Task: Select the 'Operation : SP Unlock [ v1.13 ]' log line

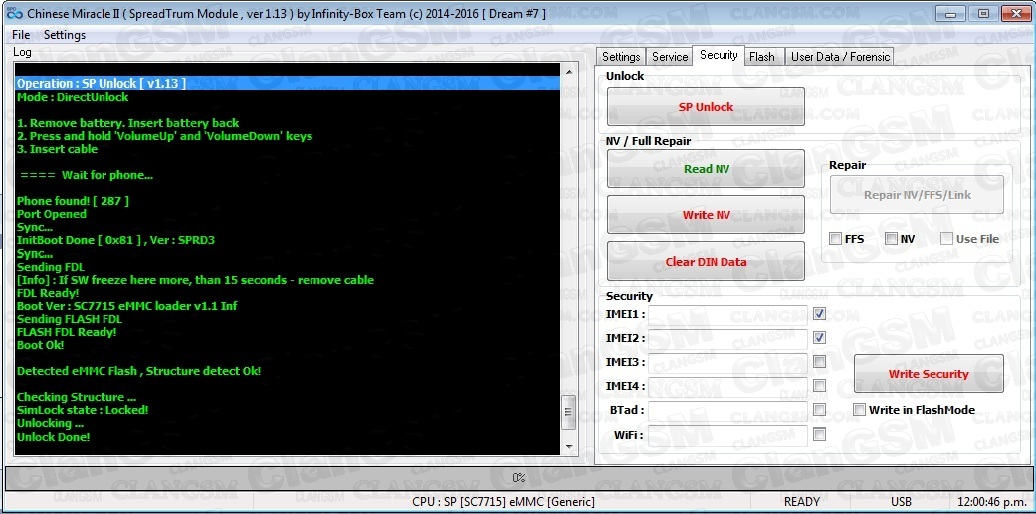Action: click(287, 83)
